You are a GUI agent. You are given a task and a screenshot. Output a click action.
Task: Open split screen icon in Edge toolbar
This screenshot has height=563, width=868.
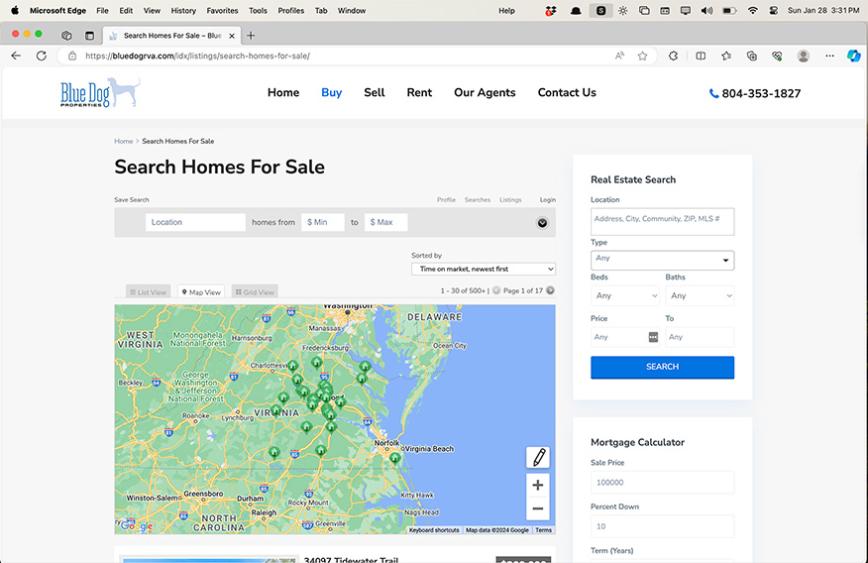coord(701,56)
